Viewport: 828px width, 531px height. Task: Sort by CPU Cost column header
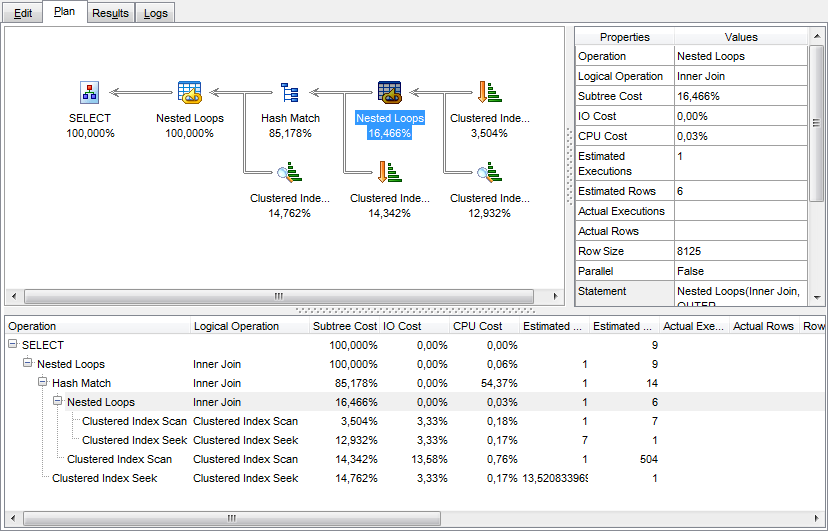(x=484, y=326)
